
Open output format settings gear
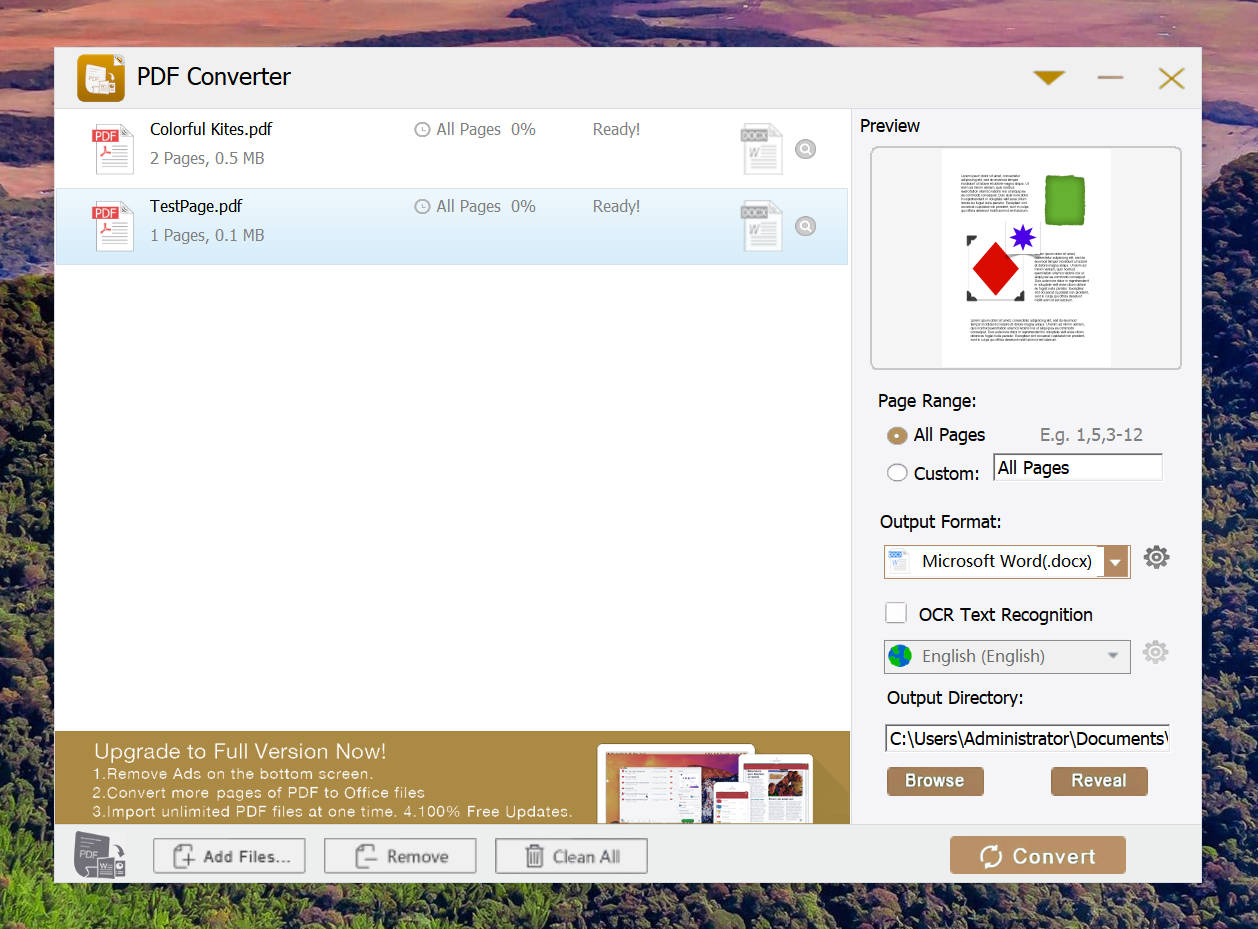(x=1156, y=558)
